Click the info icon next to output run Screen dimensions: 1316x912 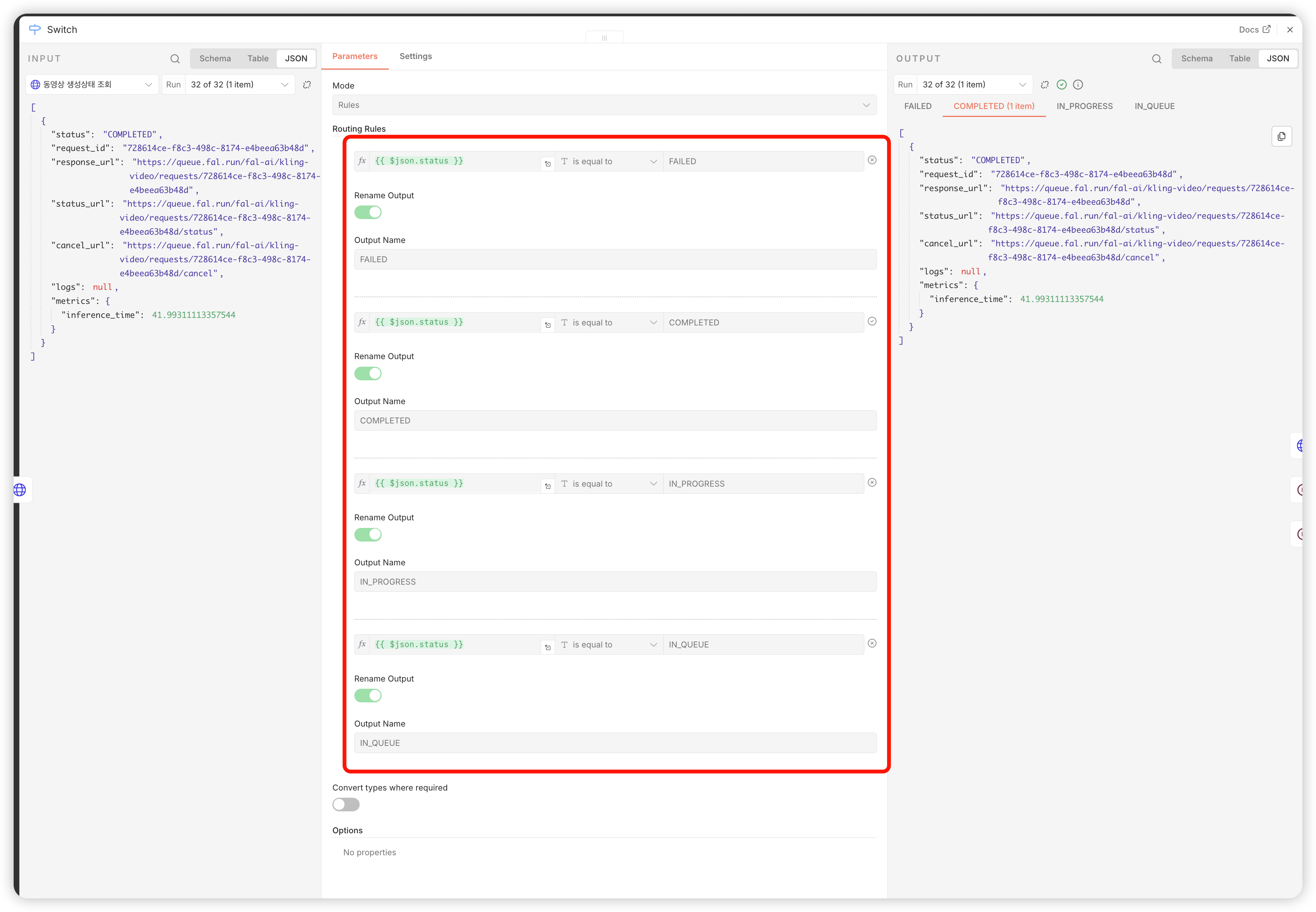[1077, 84]
